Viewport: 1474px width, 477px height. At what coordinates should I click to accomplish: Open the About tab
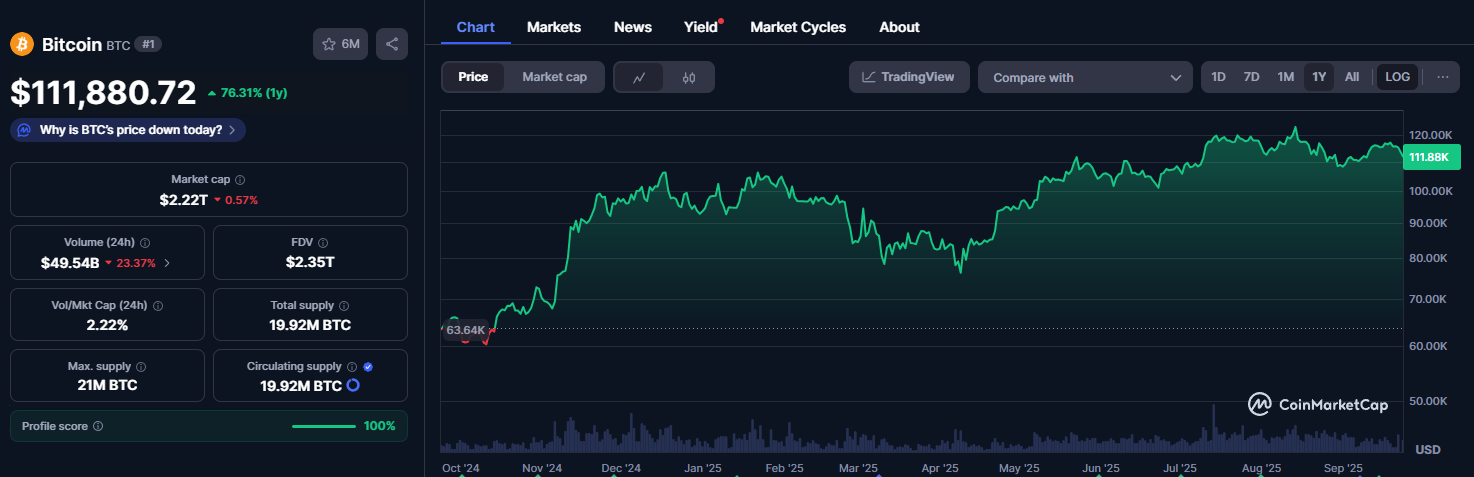coord(899,27)
